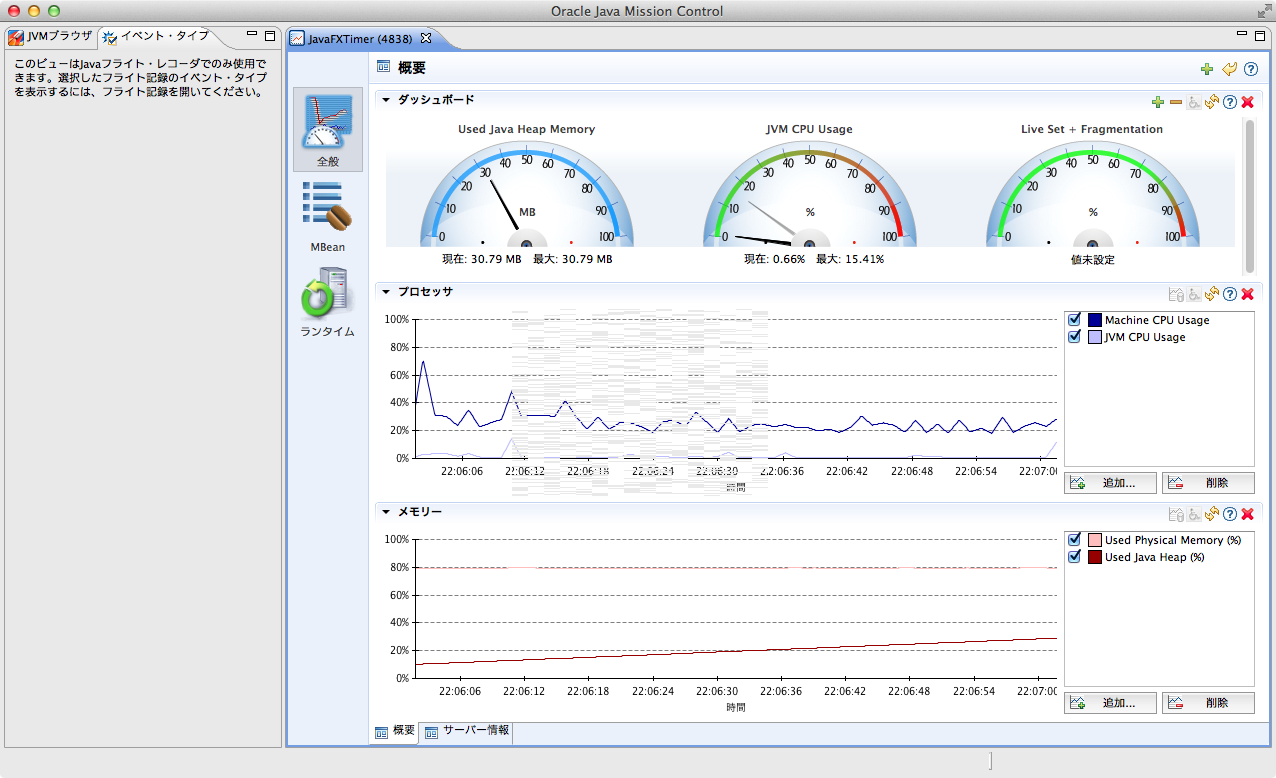Click yellow reset arrow in 概要 header
1276x778 pixels.
tap(1229, 69)
